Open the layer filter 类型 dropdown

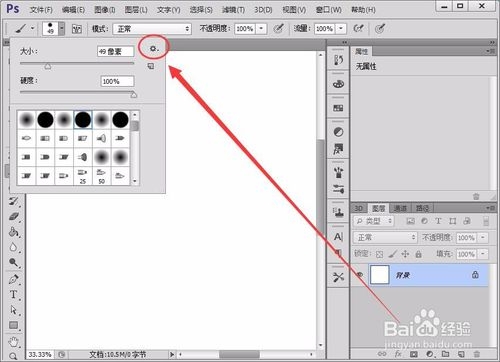tap(374, 221)
